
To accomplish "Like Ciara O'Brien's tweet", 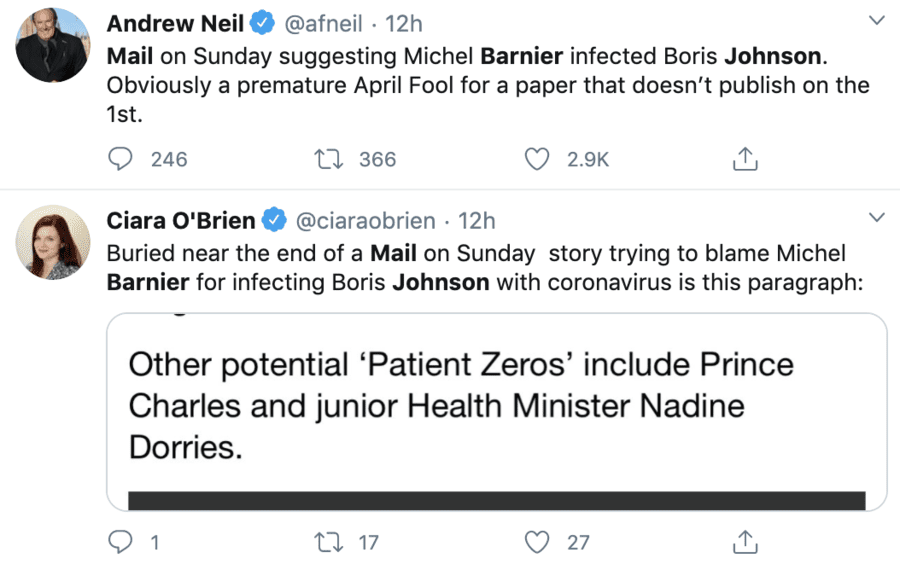I will [538, 542].
